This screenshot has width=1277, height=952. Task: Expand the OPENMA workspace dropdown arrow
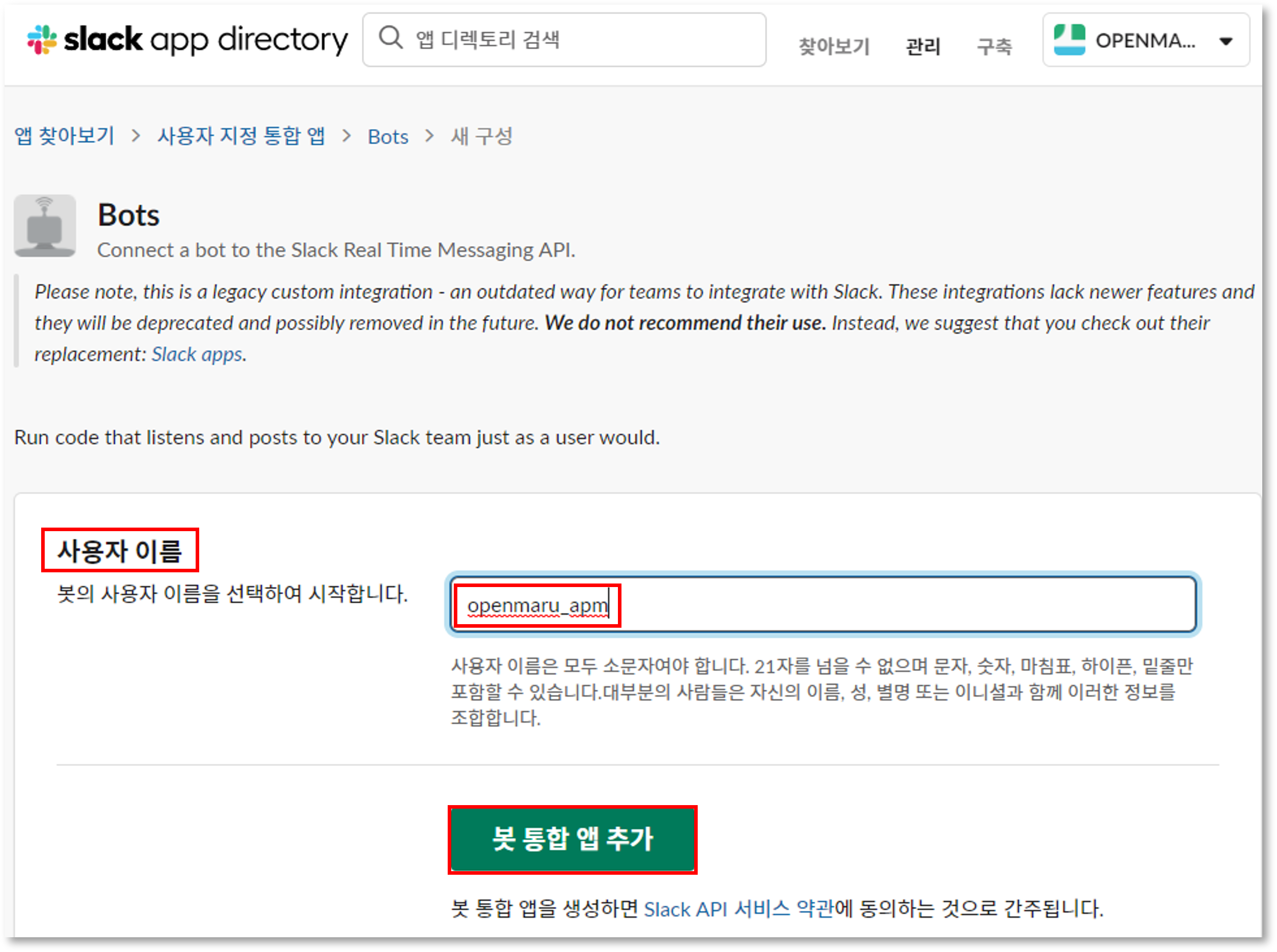1226,41
